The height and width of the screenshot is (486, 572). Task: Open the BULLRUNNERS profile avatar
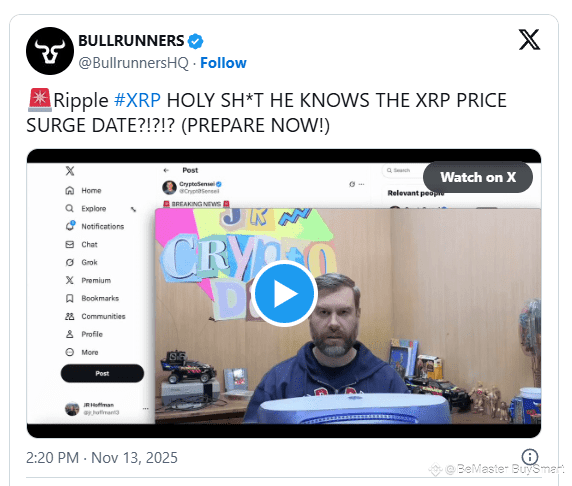50,51
